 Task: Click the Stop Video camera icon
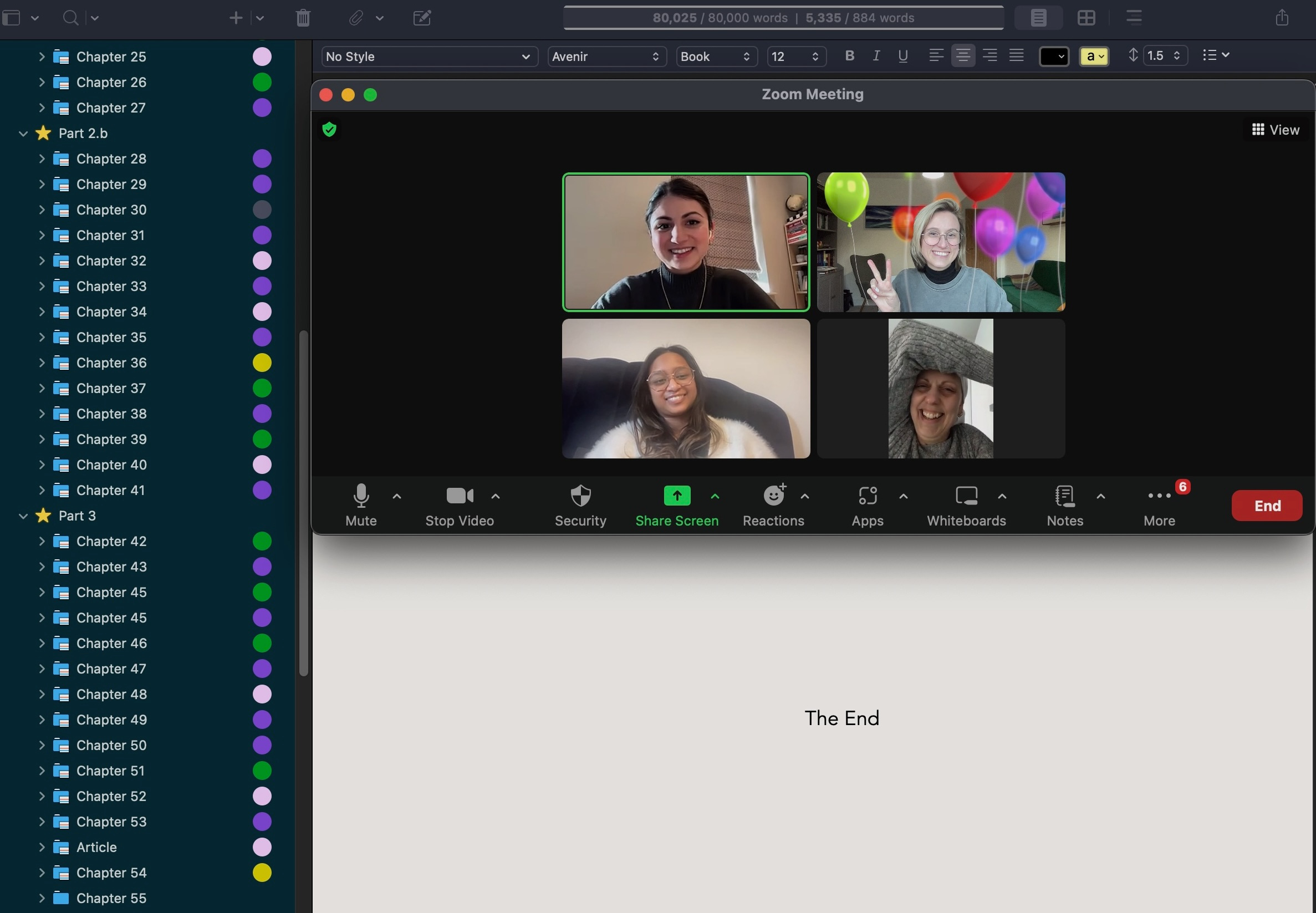click(x=460, y=496)
